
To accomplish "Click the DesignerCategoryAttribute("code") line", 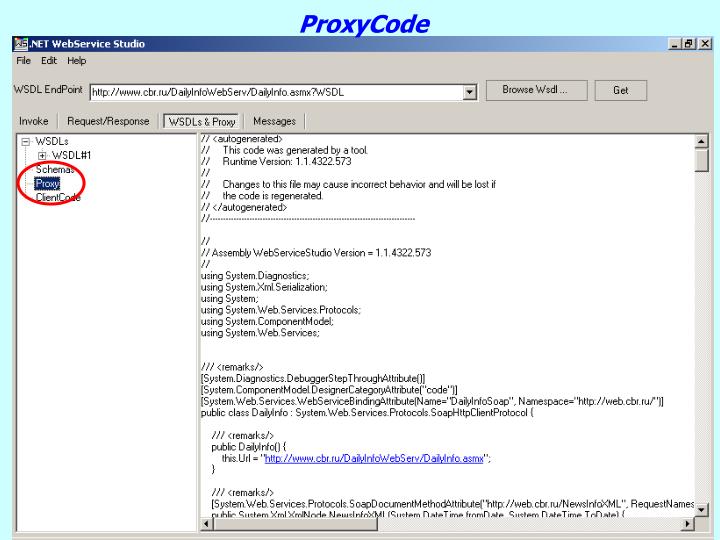I will (x=329, y=390).
